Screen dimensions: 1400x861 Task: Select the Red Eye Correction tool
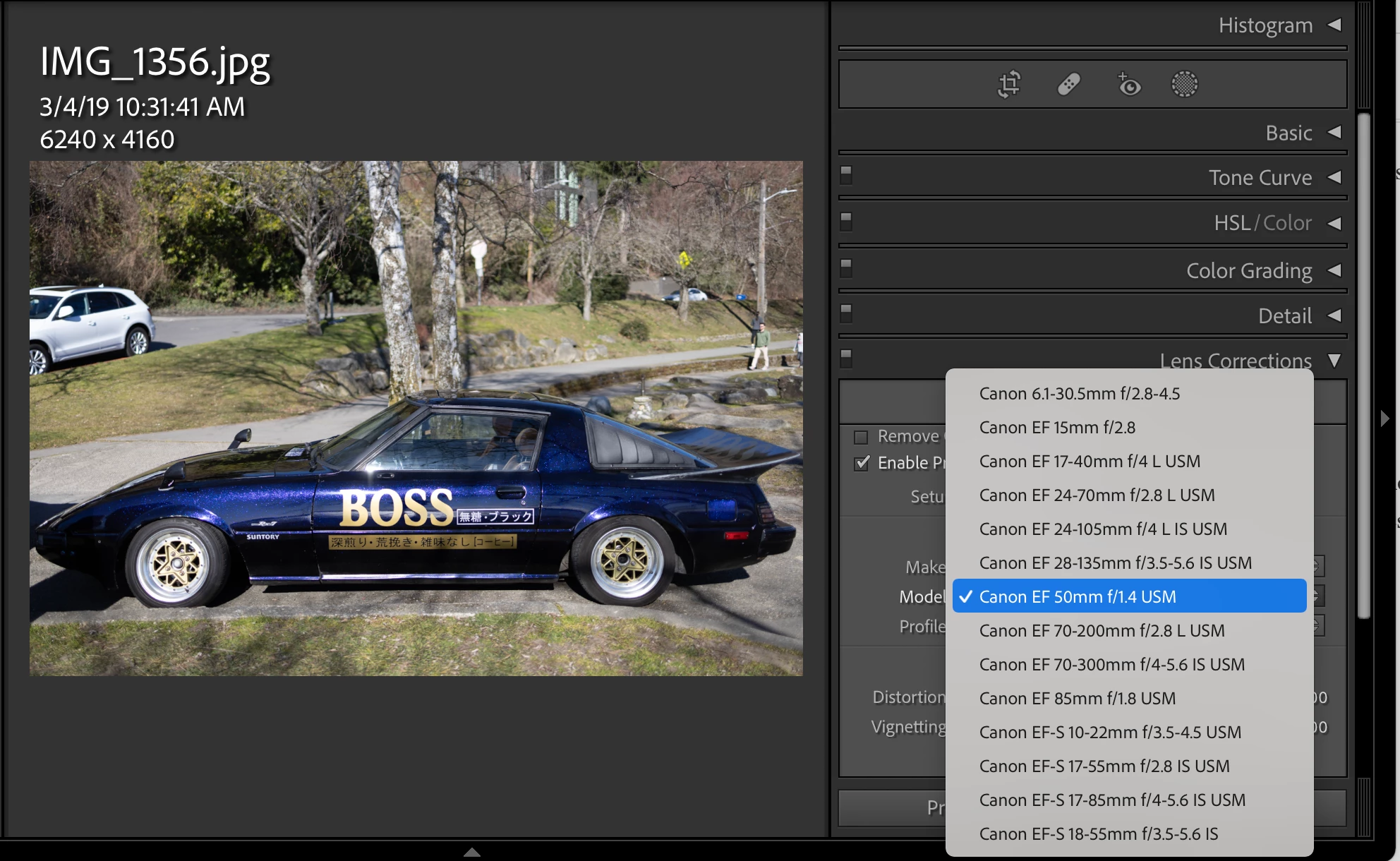[1128, 85]
